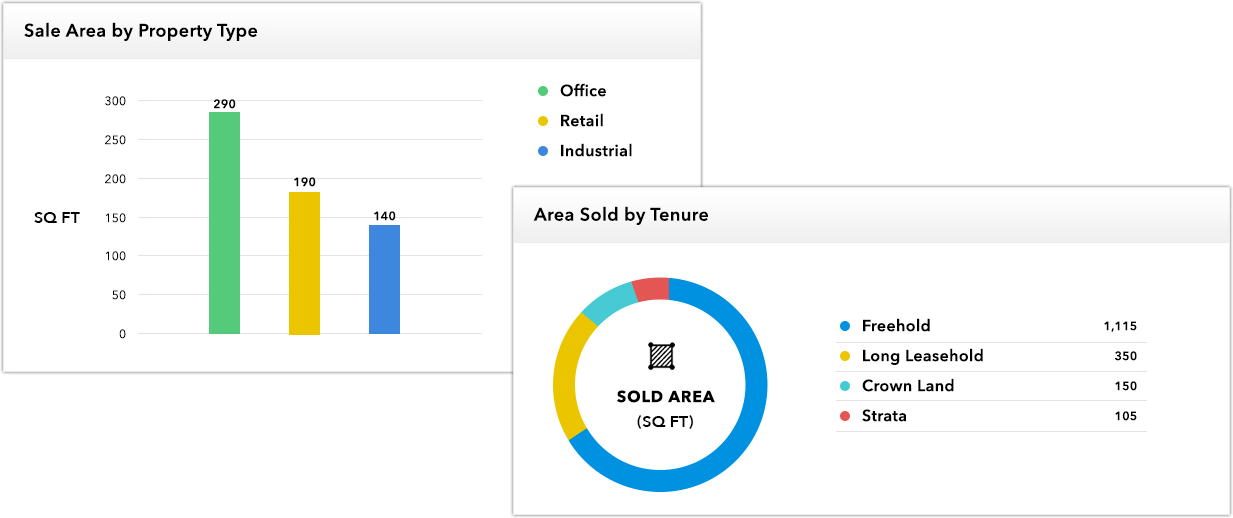1233x518 pixels.
Task: Click the Sale Area by Property Type title
Action: click(141, 31)
